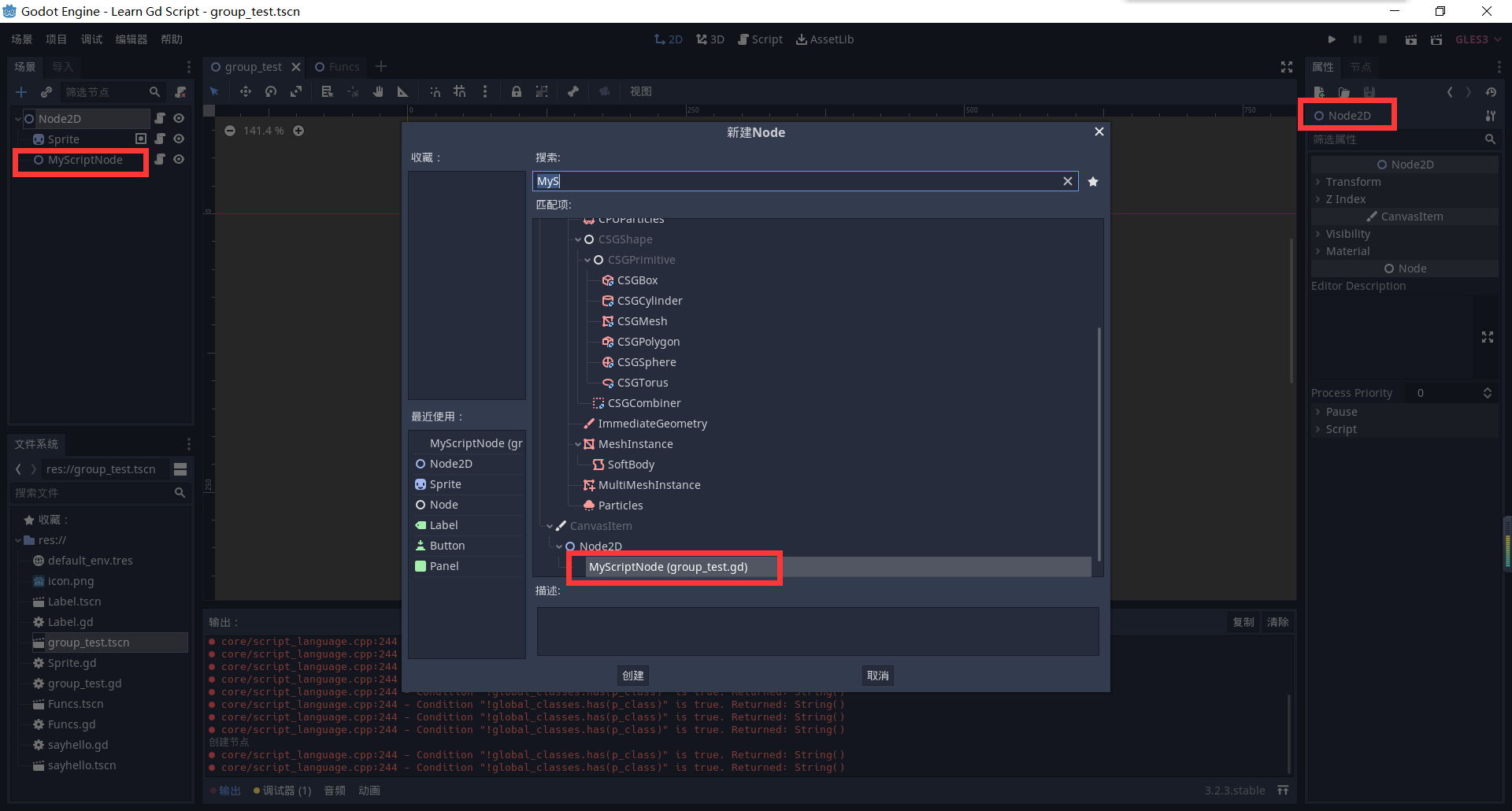
Task: Attach script icon in Scene dock
Action: pyautogui.click(x=180, y=92)
